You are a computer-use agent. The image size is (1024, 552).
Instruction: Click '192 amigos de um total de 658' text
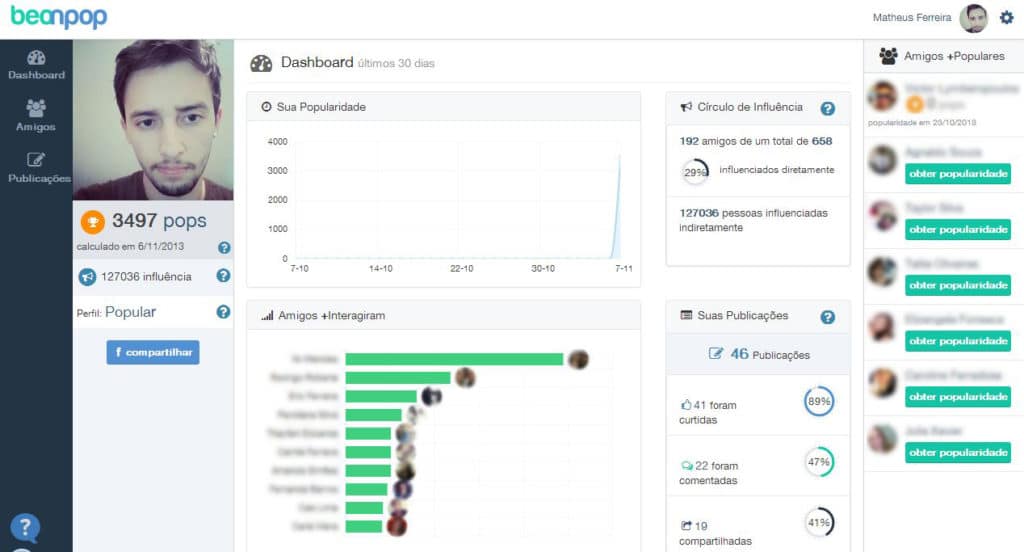point(756,141)
